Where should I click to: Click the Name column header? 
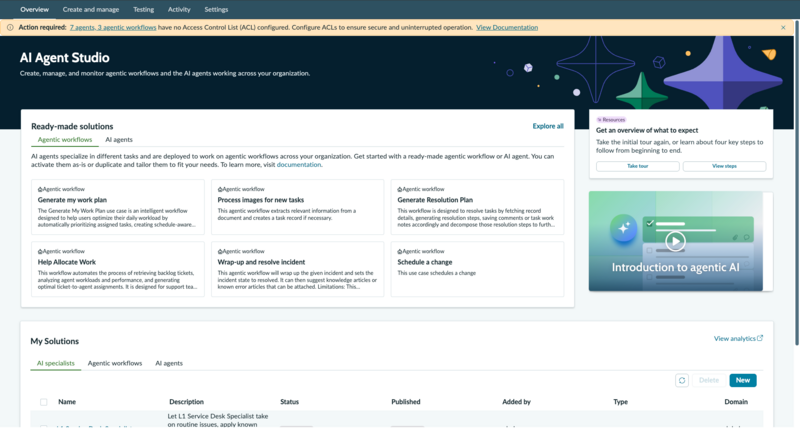tap(67, 402)
